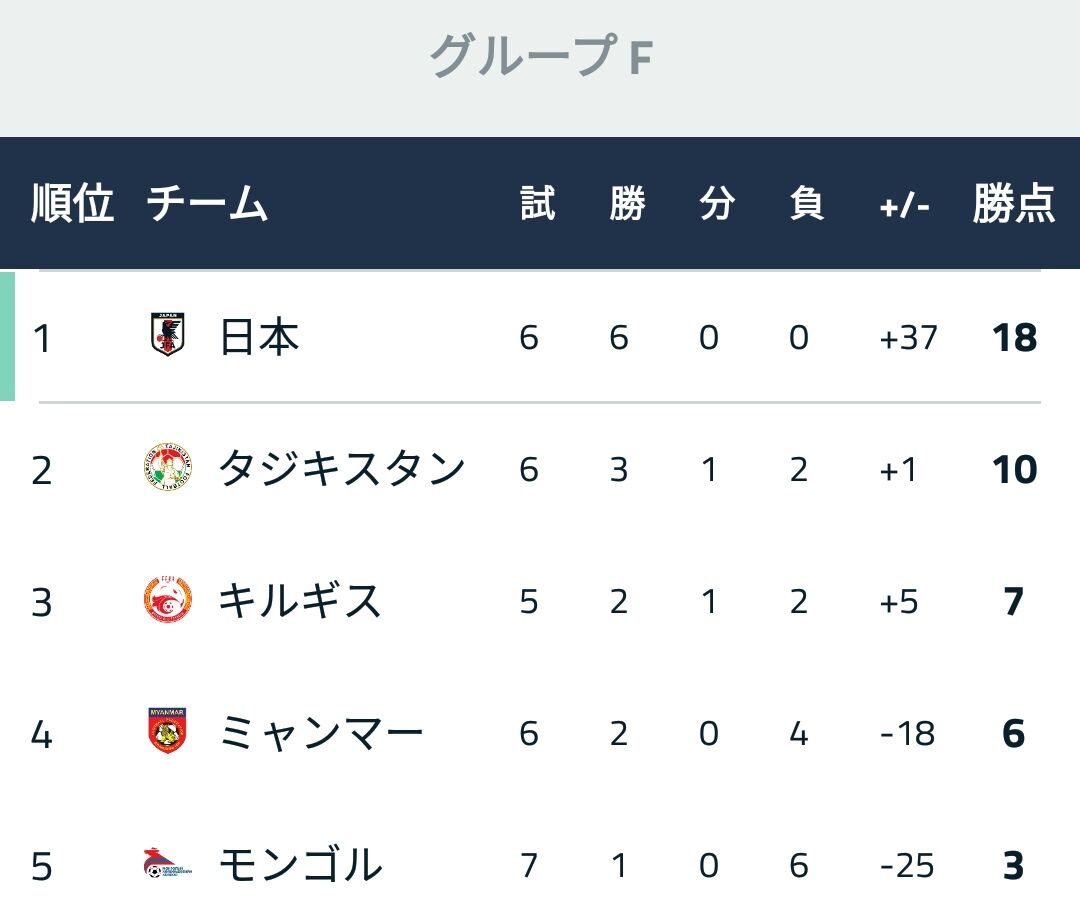Click the 分 draws column header
The width and height of the screenshot is (1080, 909).
click(717, 203)
